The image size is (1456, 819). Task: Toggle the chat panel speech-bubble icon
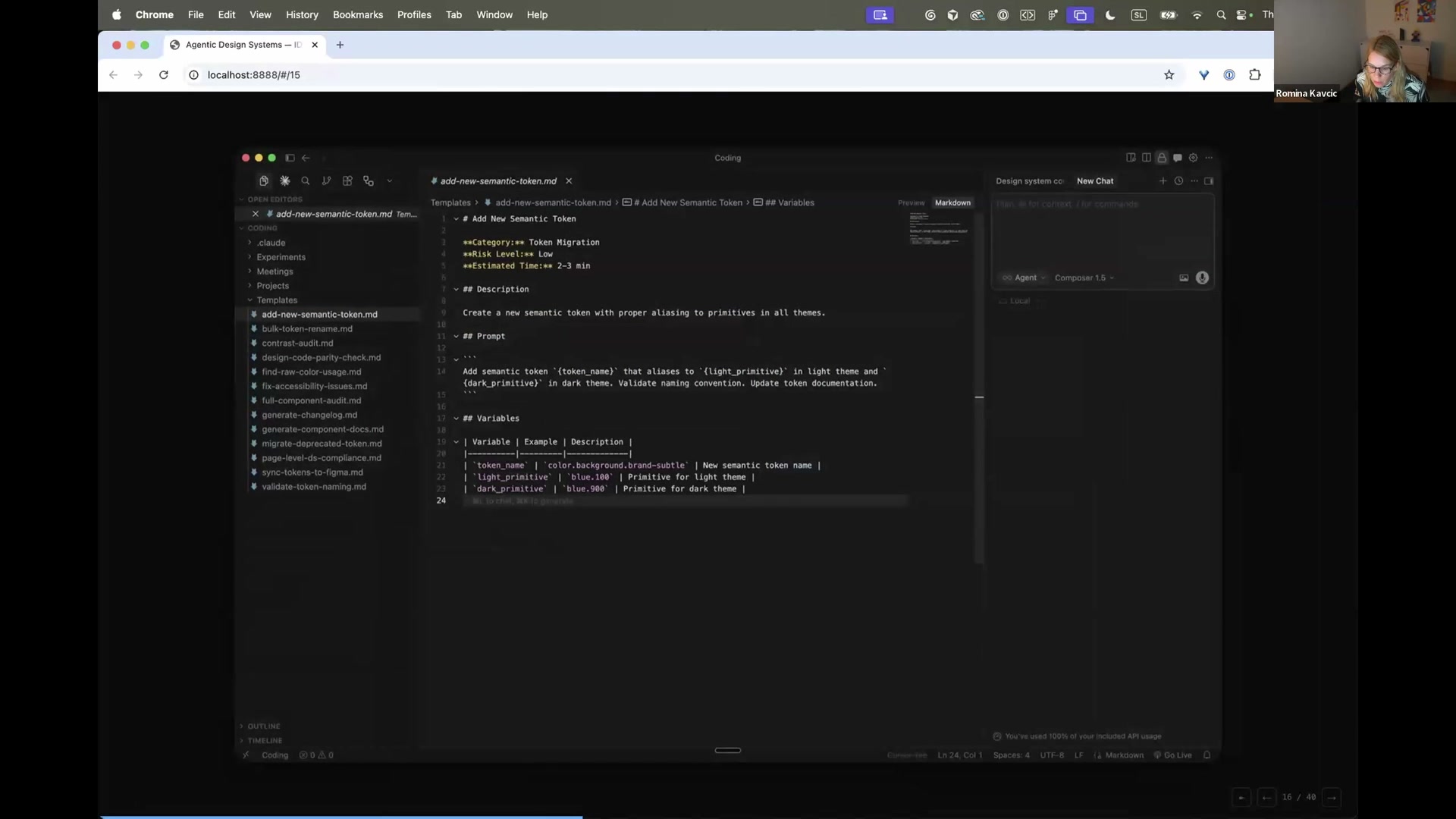(x=1177, y=158)
